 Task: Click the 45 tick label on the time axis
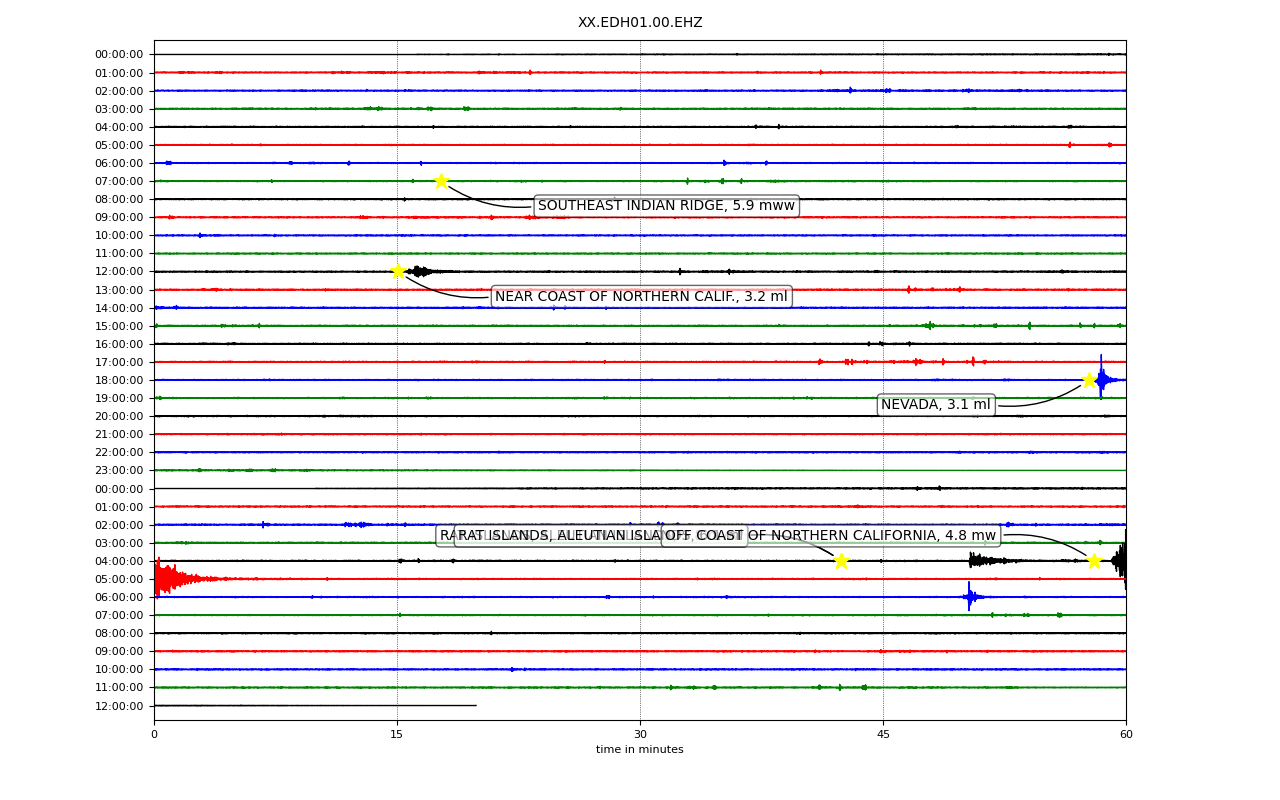pyautogui.click(x=883, y=735)
